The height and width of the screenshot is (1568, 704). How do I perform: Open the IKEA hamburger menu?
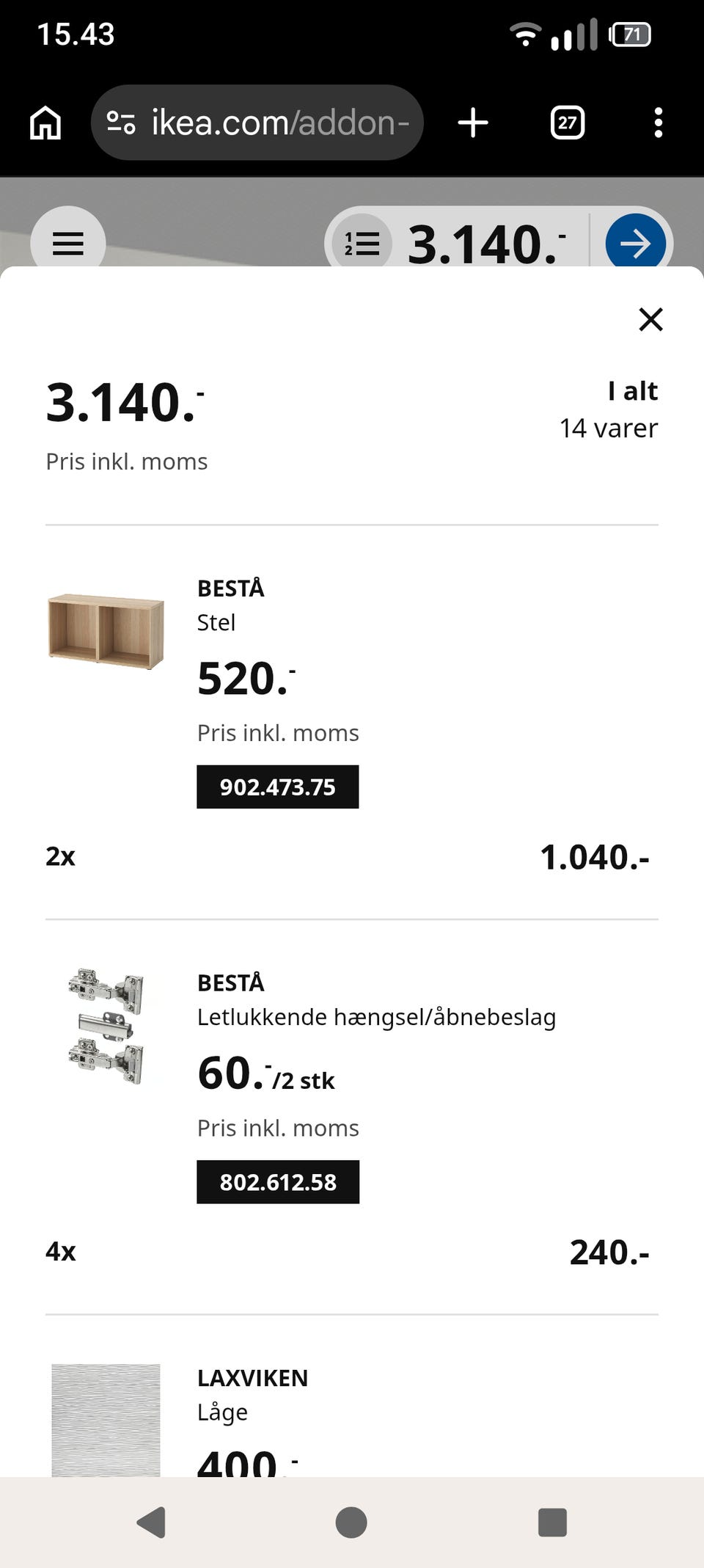tap(68, 244)
